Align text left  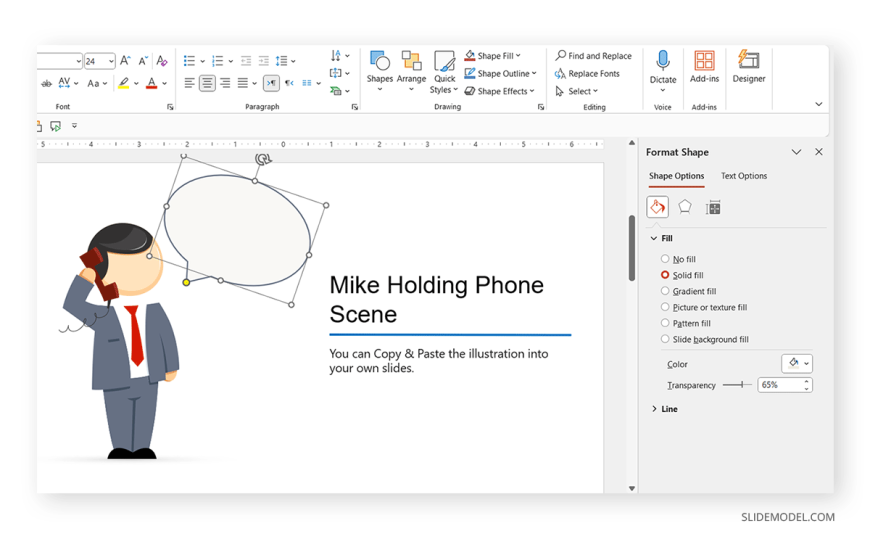pyautogui.click(x=189, y=83)
